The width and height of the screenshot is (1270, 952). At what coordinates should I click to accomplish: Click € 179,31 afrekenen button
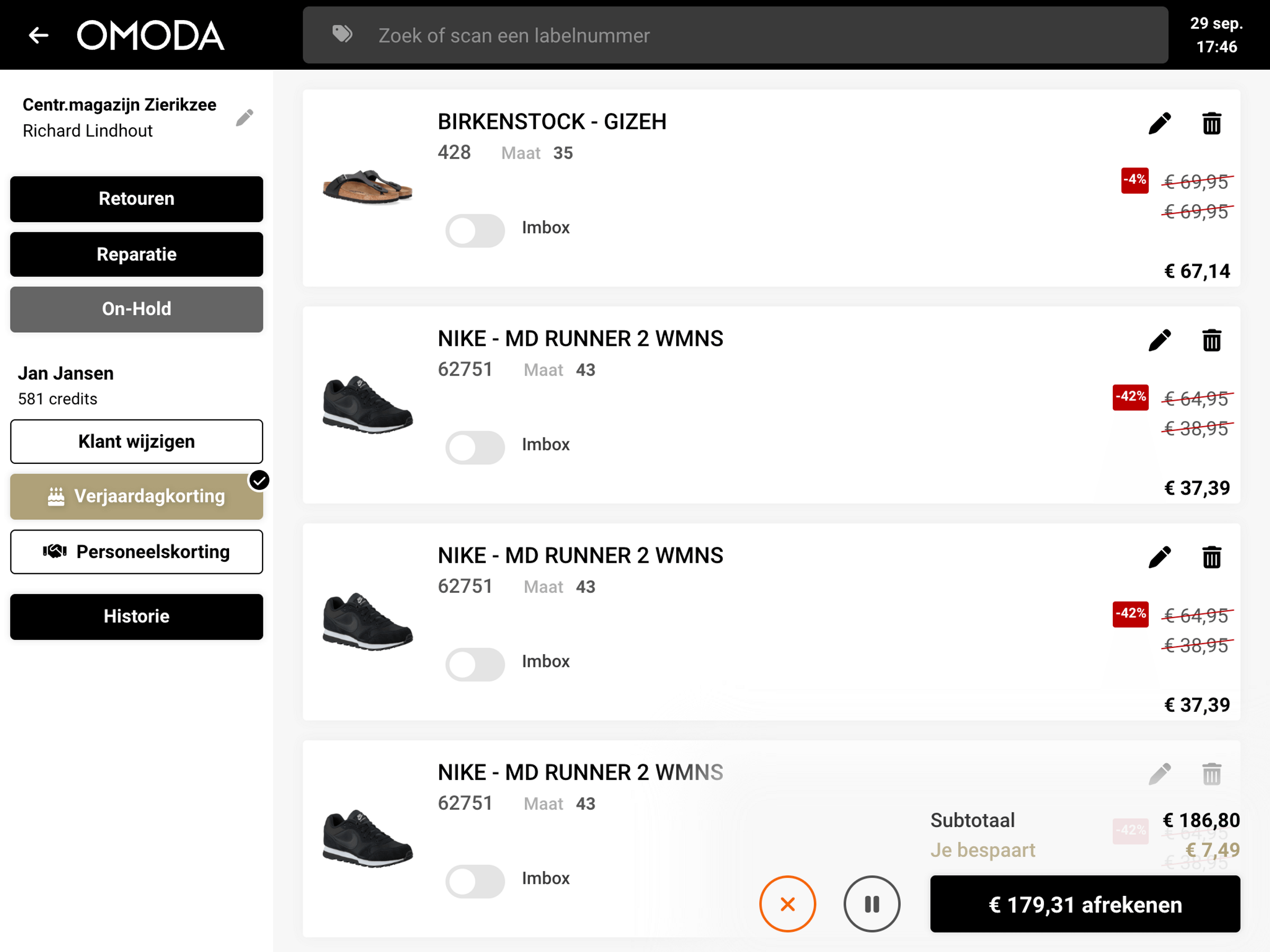[1085, 904]
